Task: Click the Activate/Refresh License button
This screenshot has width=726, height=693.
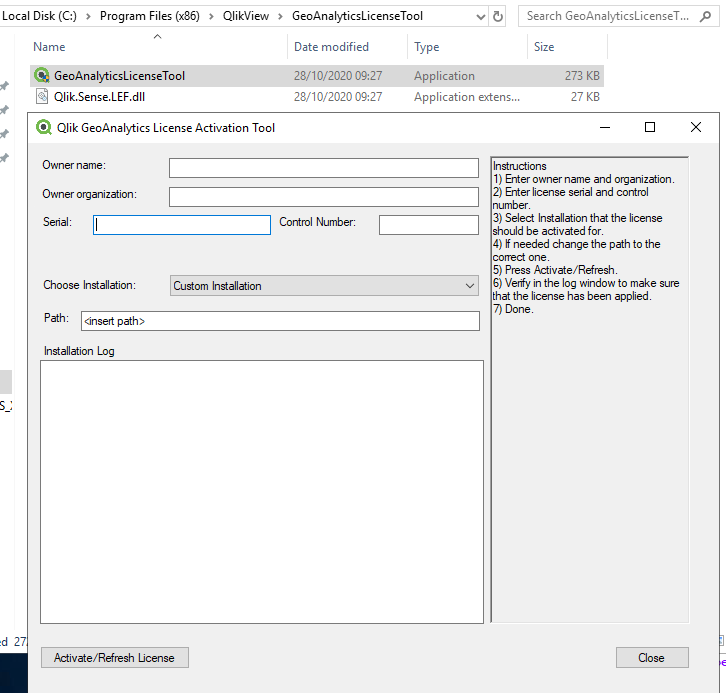Action: pyautogui.click(x=115, y=657)
